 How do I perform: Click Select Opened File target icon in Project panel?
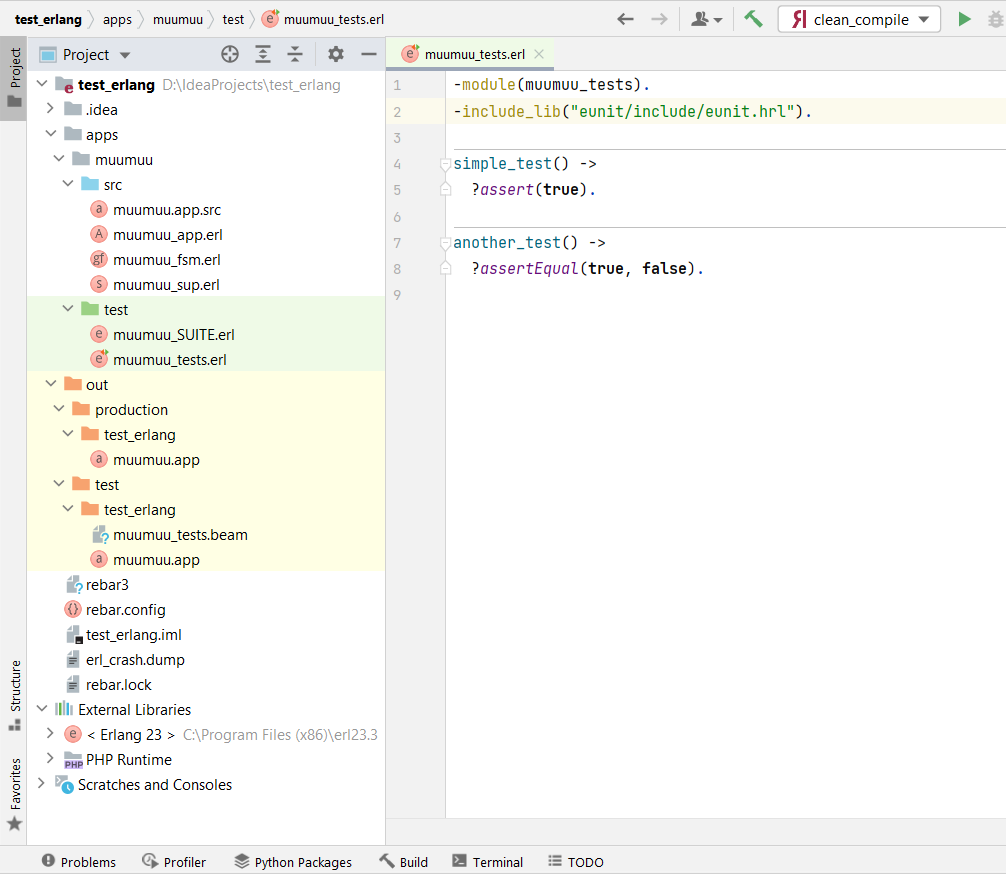[x=229, y=54]
